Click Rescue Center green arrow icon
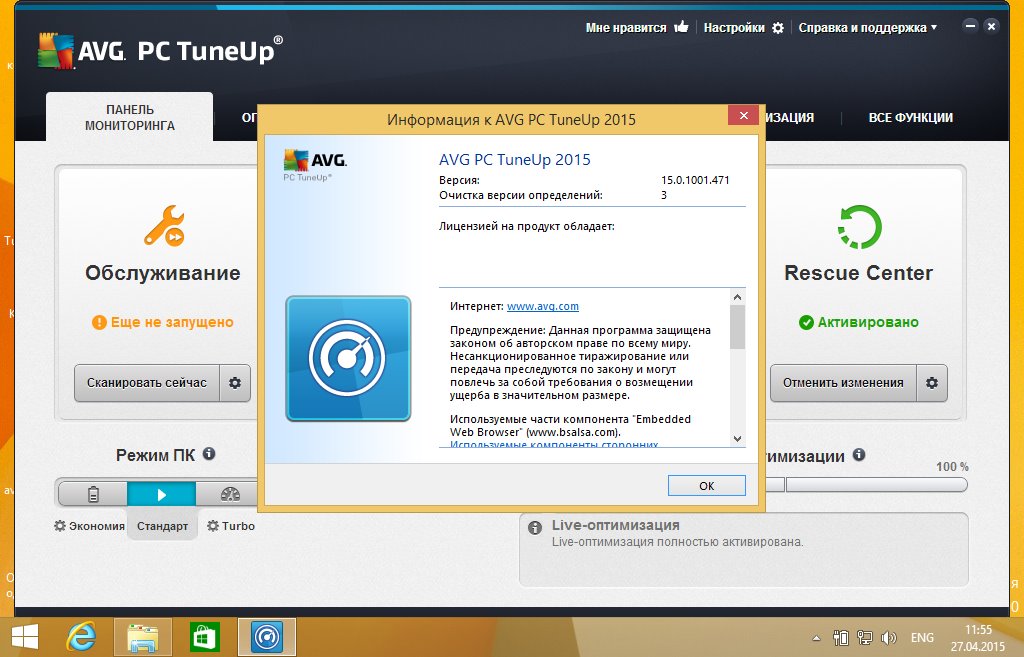Viewport: 1024px width, 657px height. [859, 227]
